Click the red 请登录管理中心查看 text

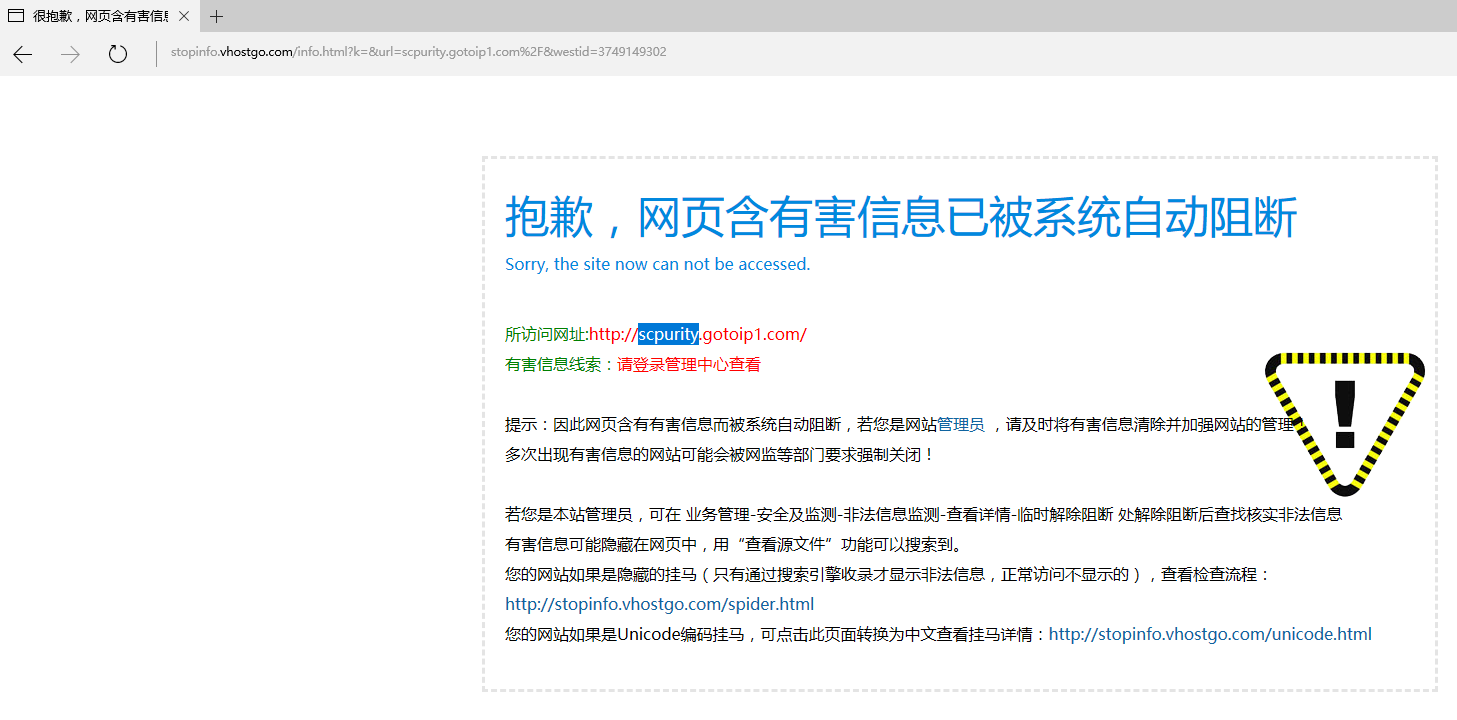688,365
